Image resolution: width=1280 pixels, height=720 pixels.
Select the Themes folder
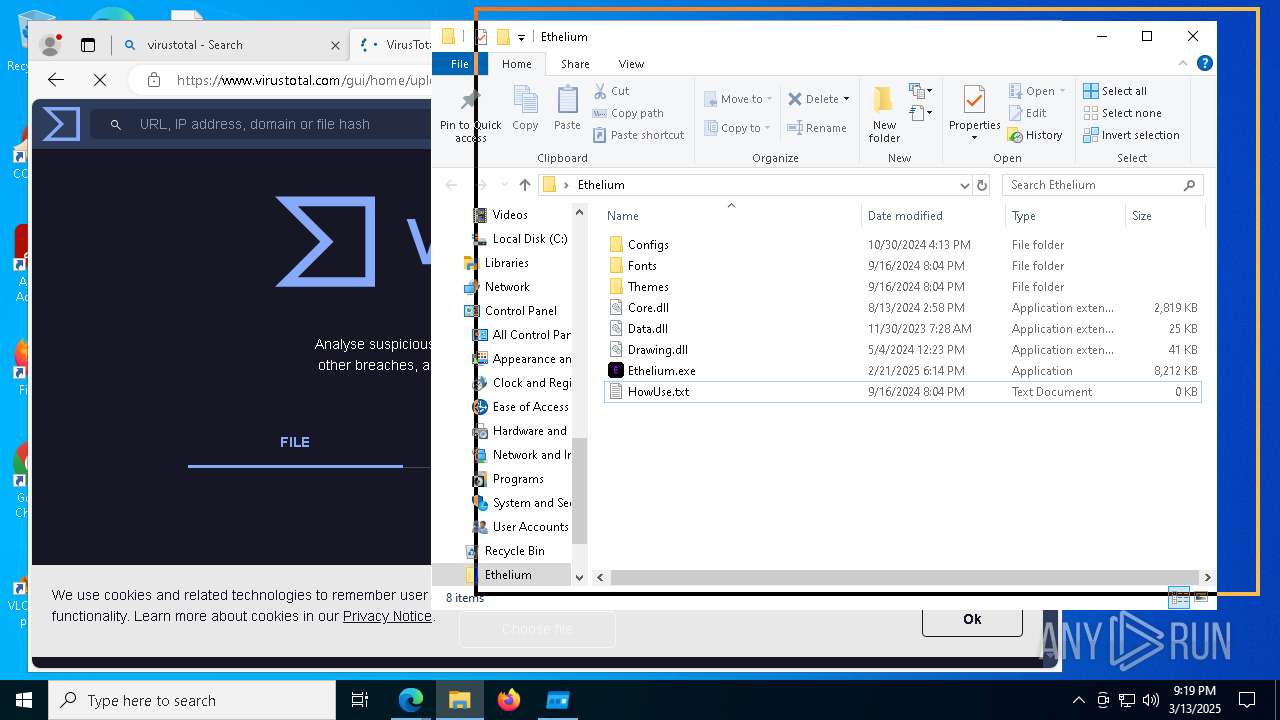coord(648,287)
